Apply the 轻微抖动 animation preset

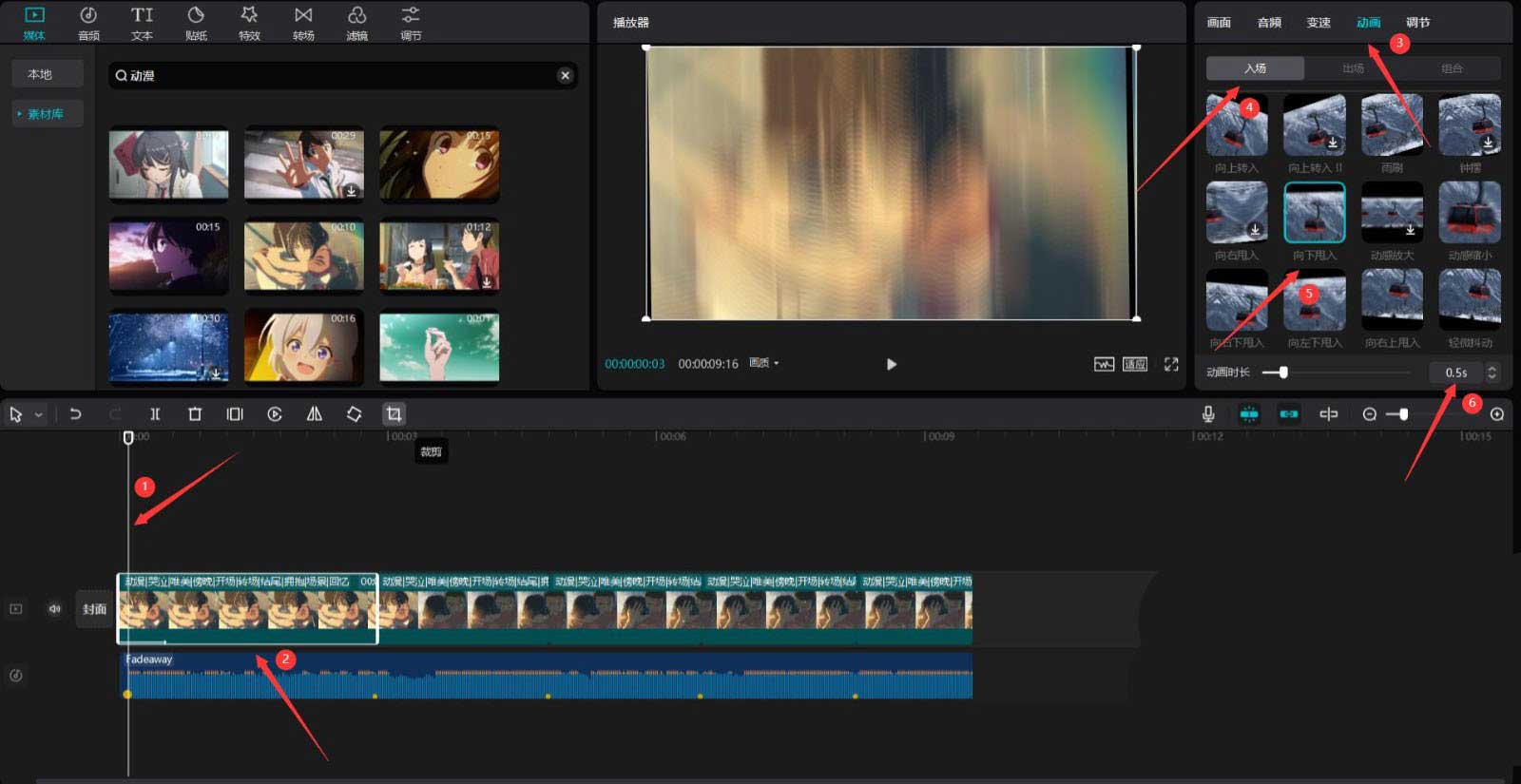click(1470, 300)
